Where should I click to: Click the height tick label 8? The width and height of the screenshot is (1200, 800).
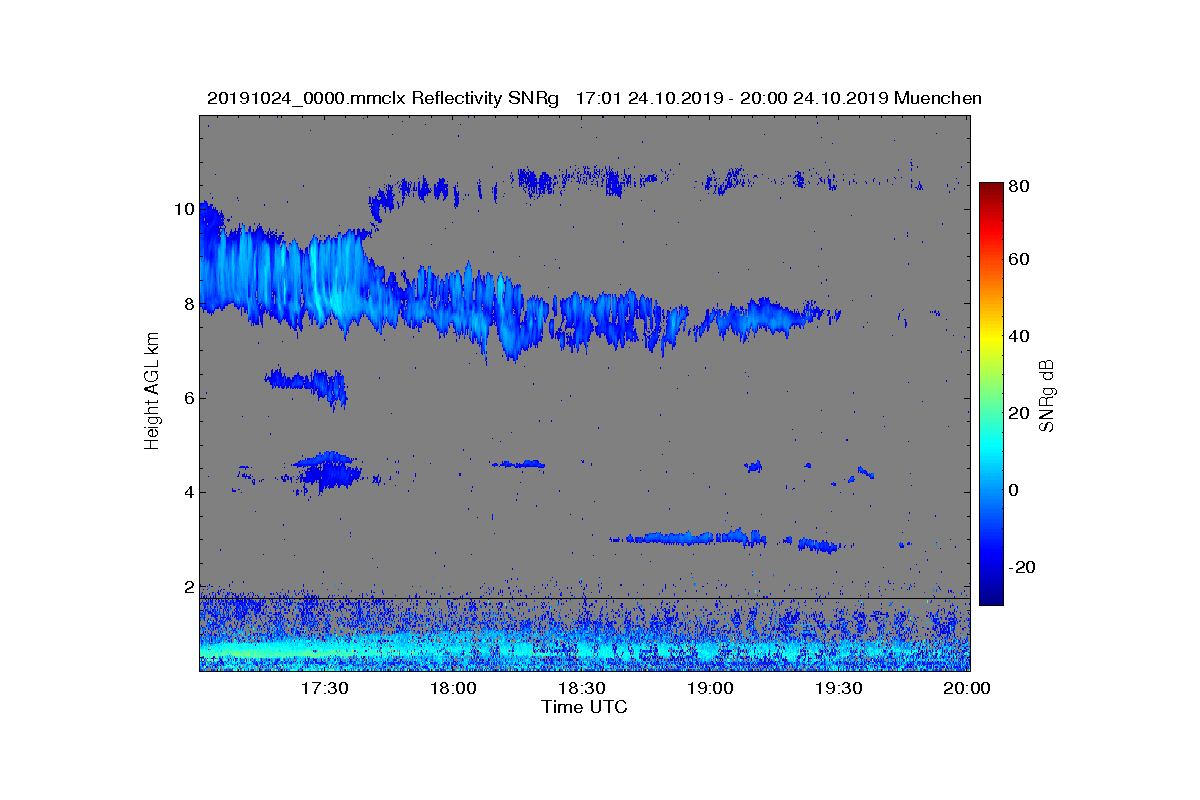click(x=188, y=303)
